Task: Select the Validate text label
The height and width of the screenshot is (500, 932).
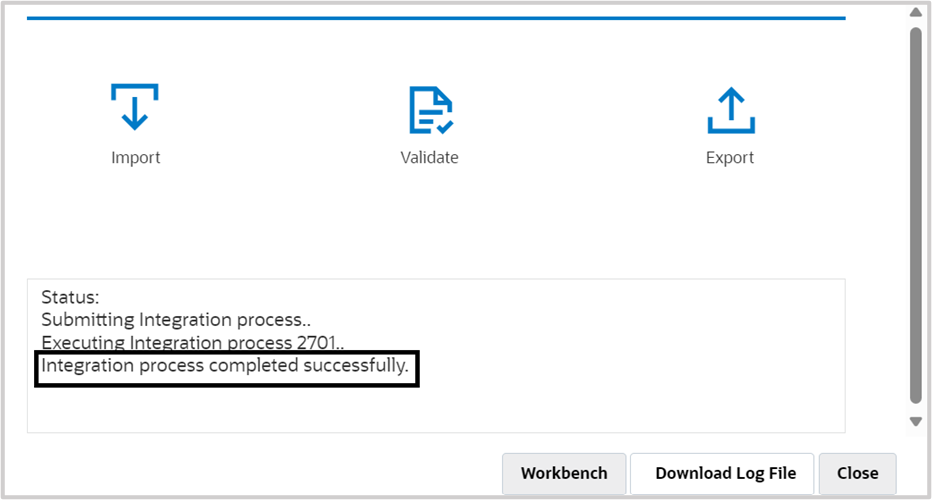Action: [x=430, y=158]
